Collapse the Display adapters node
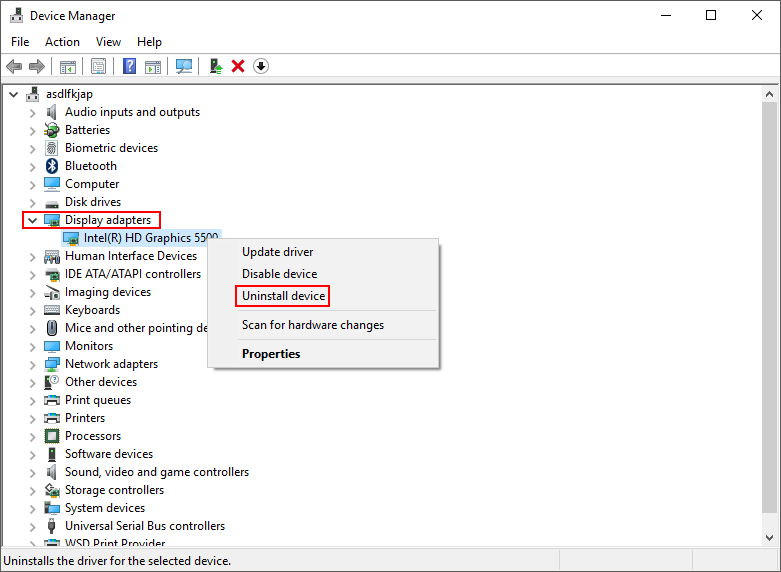The image size is (781, 572). [32, 220]
